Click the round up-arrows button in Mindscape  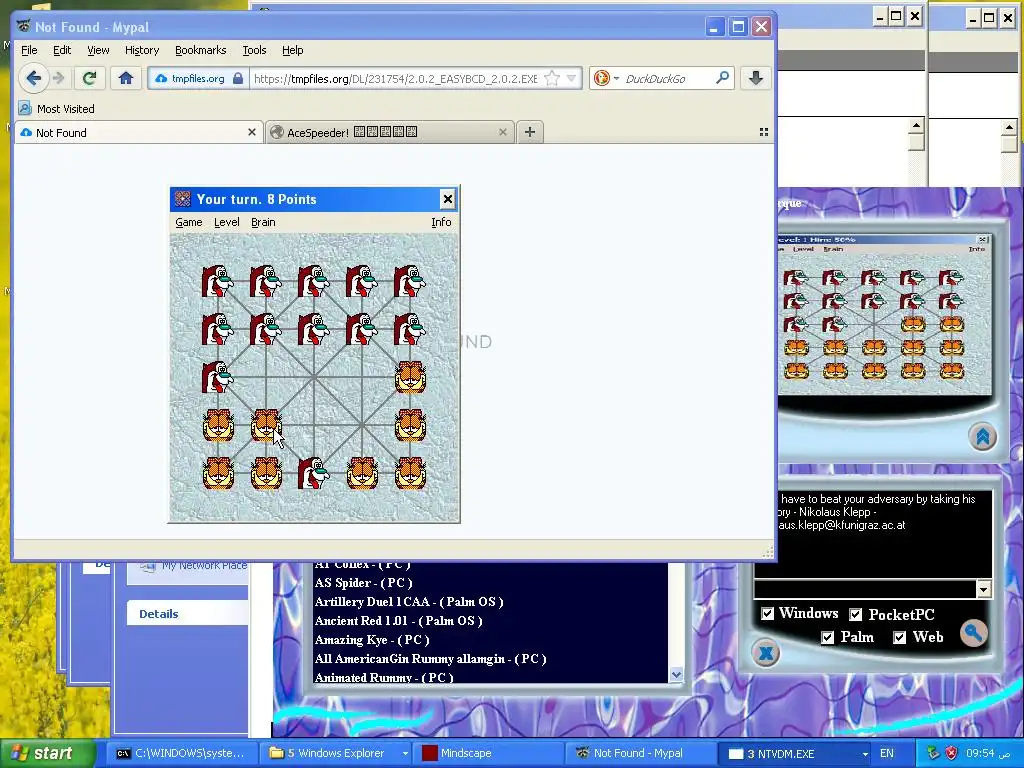(x=982, y=436)
